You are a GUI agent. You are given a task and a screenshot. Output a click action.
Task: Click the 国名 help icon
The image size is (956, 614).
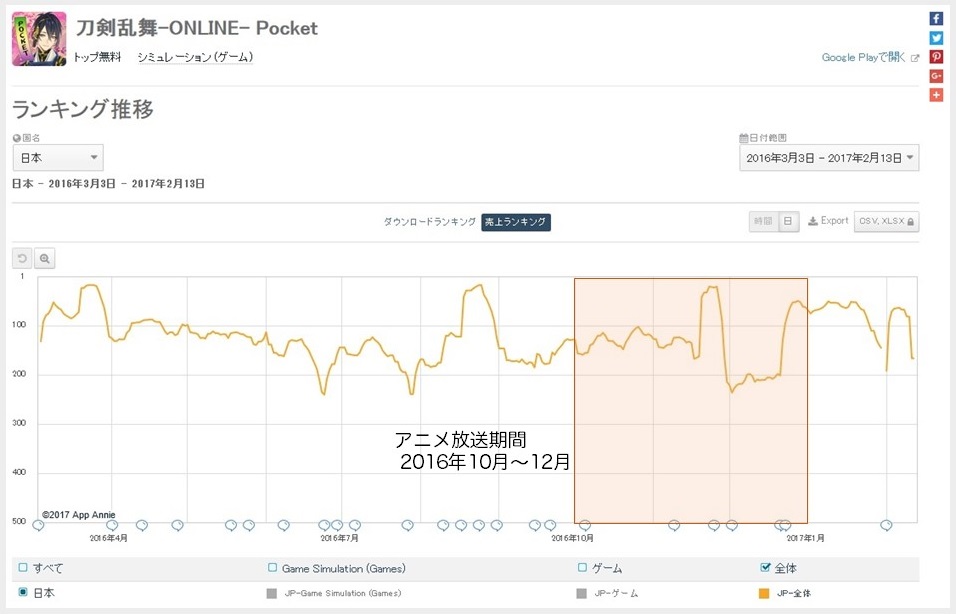(16, 138)
